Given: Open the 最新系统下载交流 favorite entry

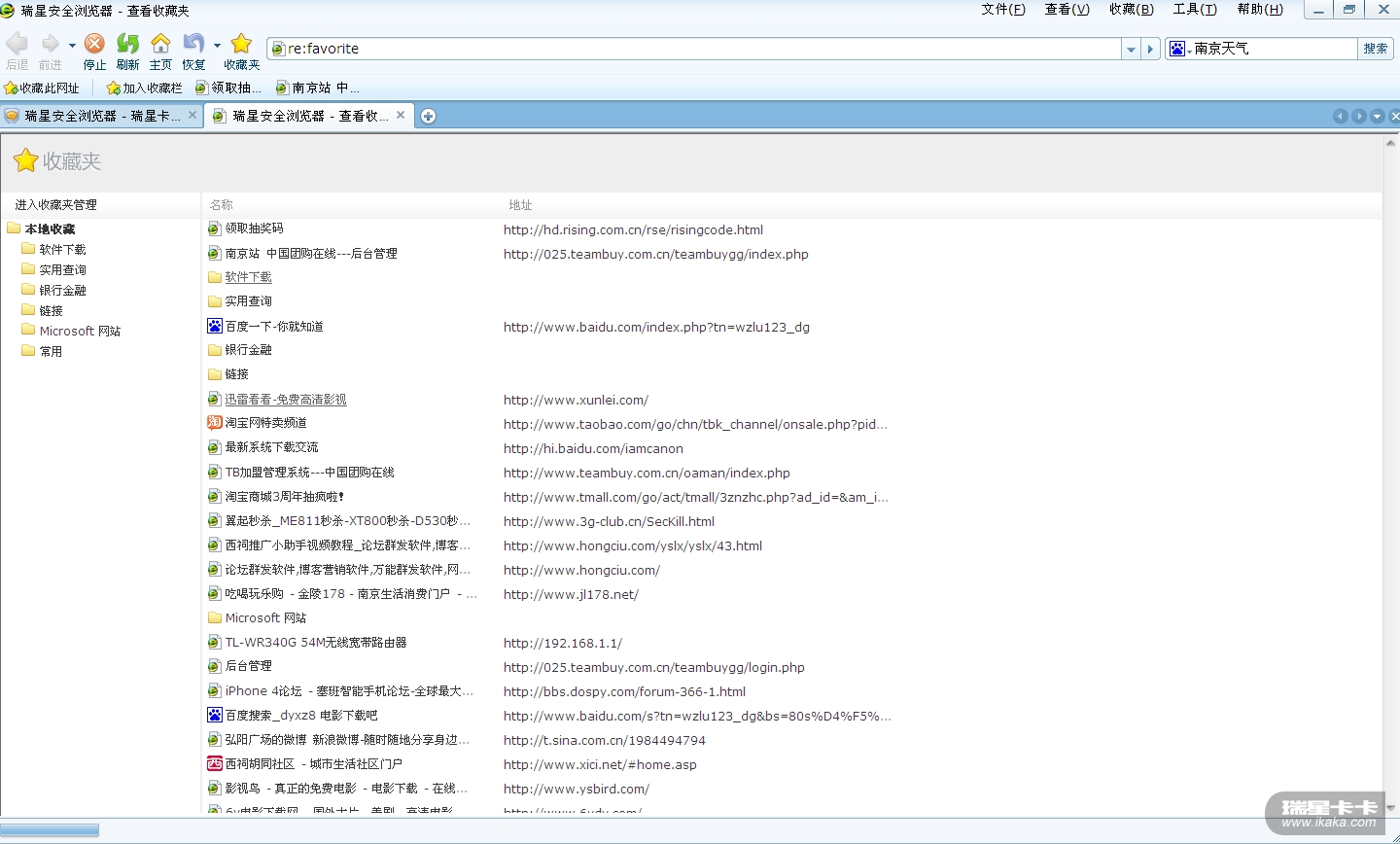Looking at the screenshot, I should pos(271,447).
